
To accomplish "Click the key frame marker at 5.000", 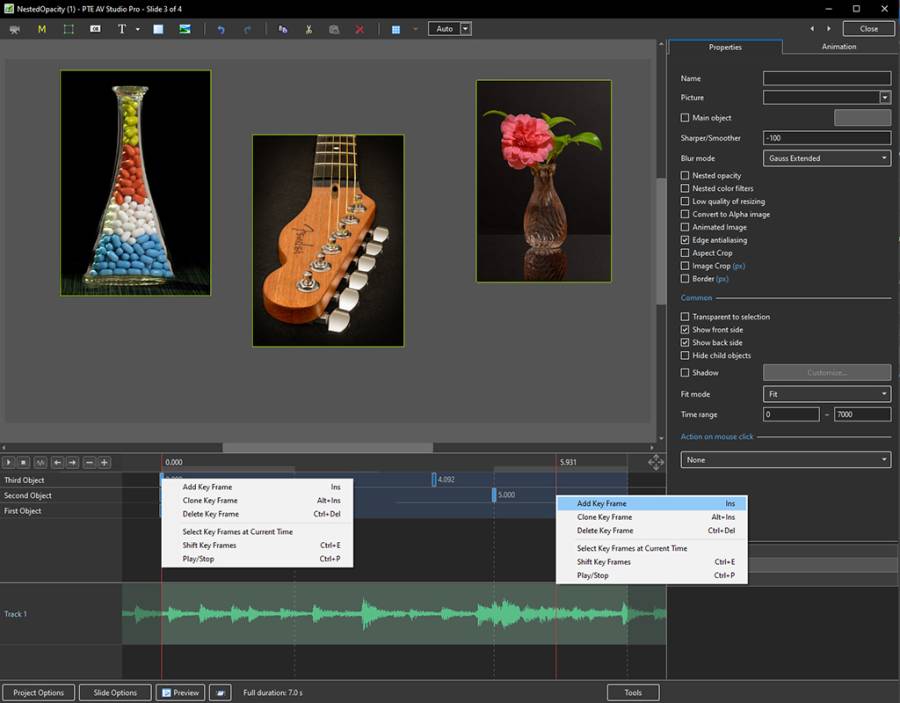I will coord(493,495).
